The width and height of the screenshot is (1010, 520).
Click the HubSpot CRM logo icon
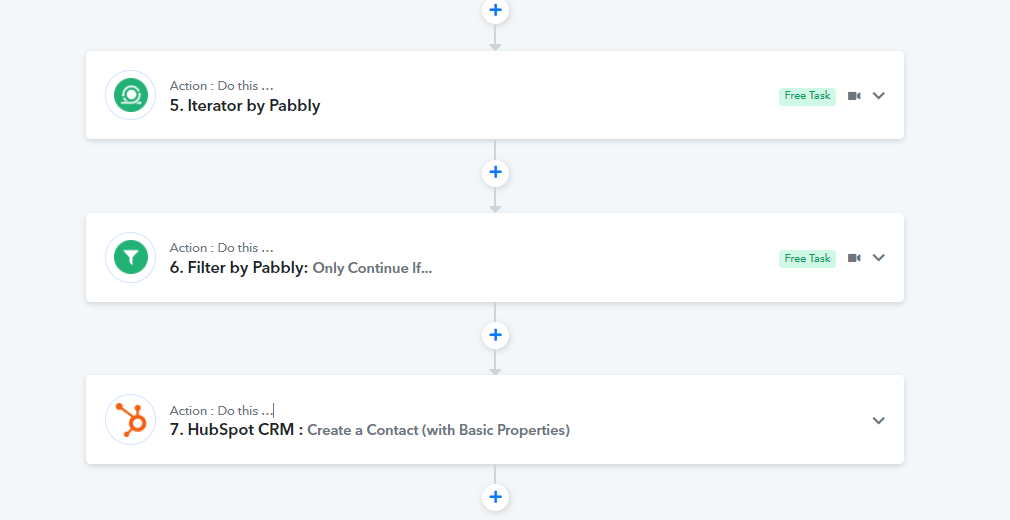[x=131, y=419]
